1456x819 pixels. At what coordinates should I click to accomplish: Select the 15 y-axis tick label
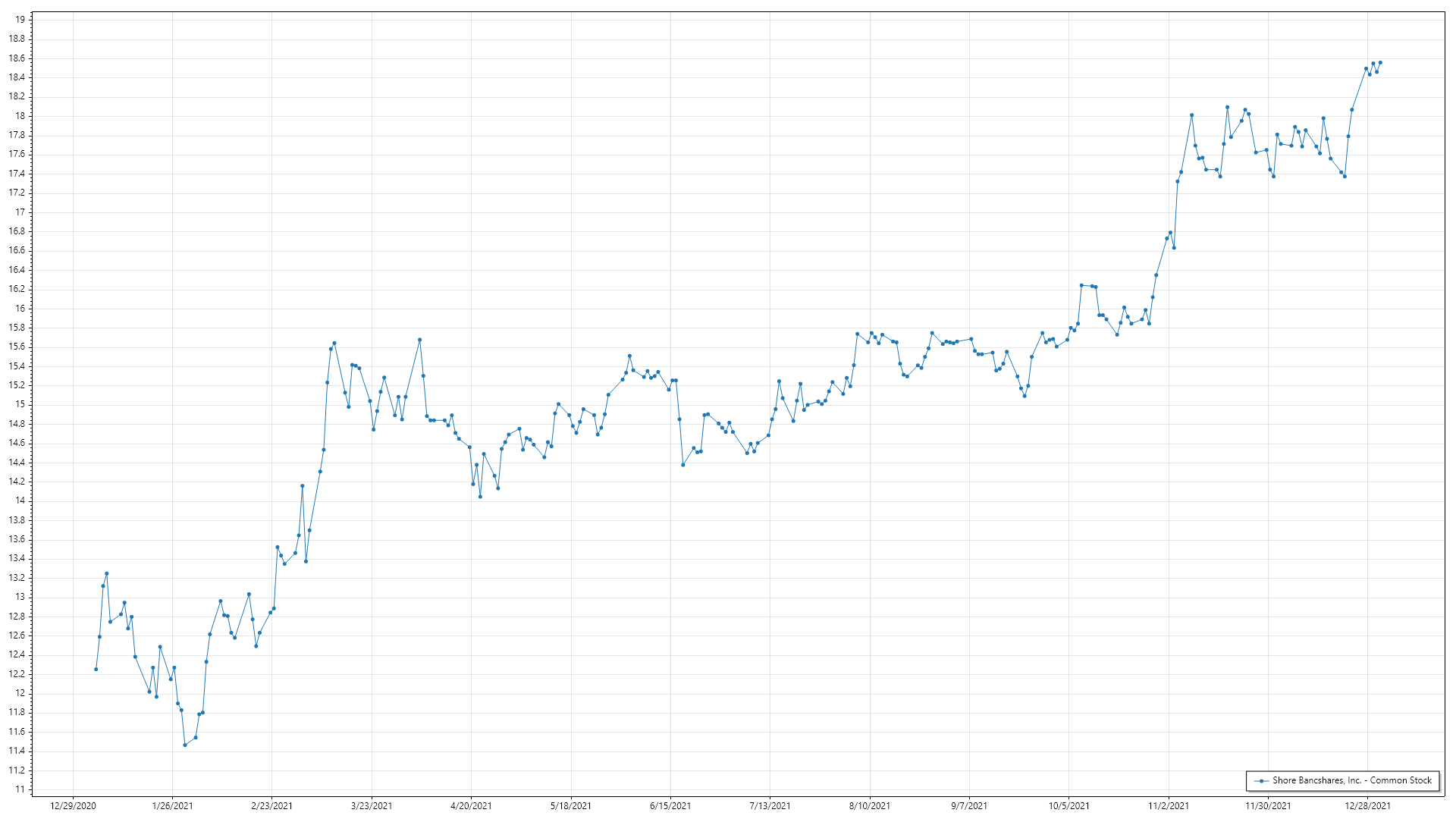20,404
